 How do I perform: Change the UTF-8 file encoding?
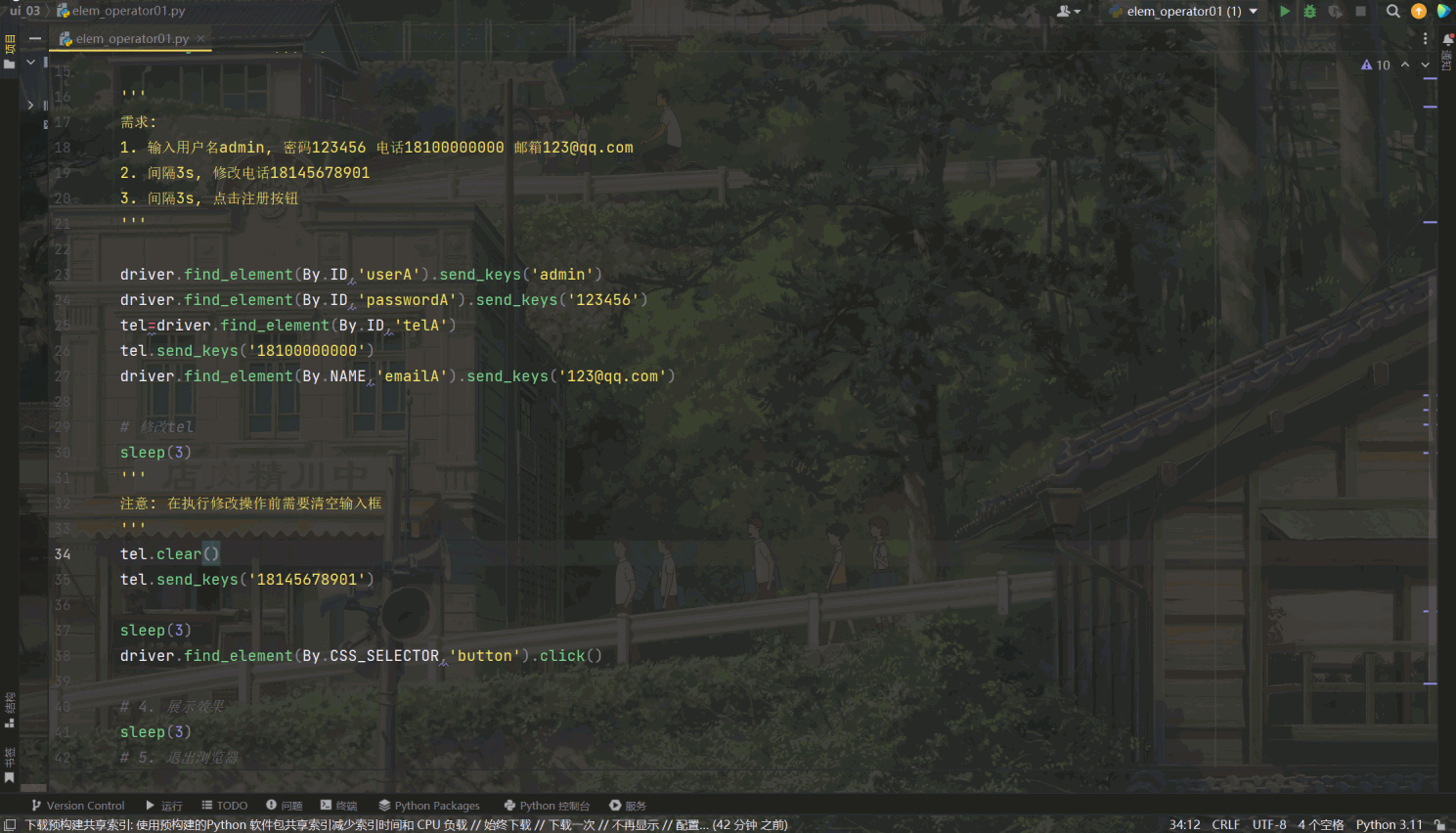1269,825
